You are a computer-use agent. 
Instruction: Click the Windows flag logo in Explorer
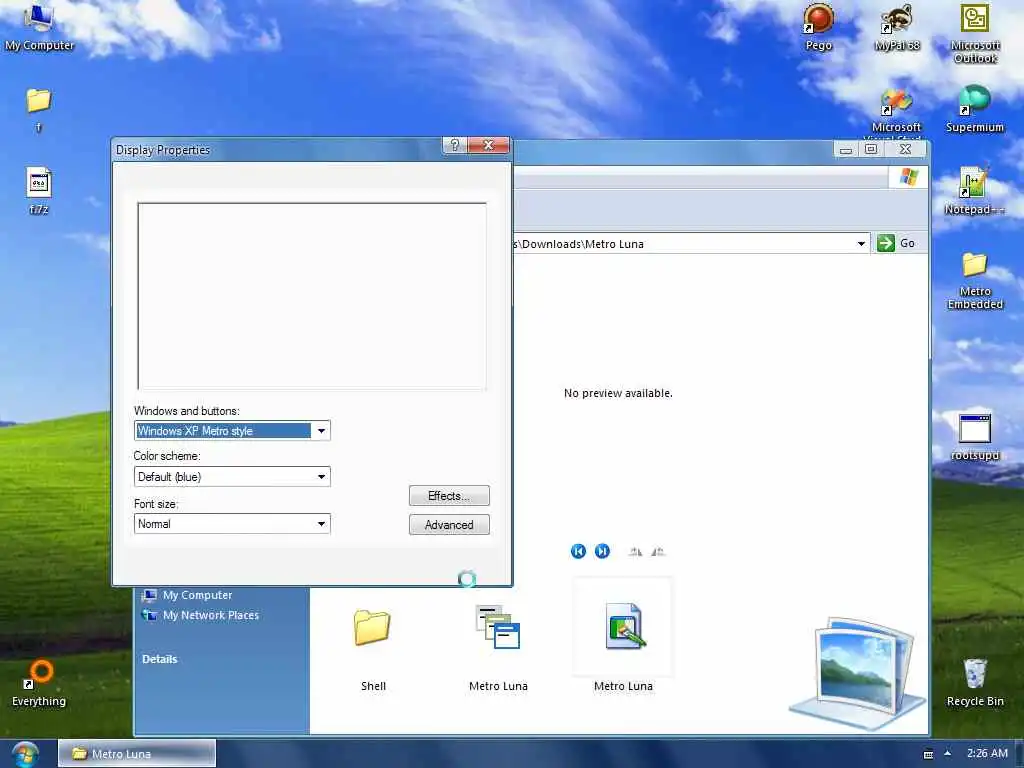tap(908, 176)
